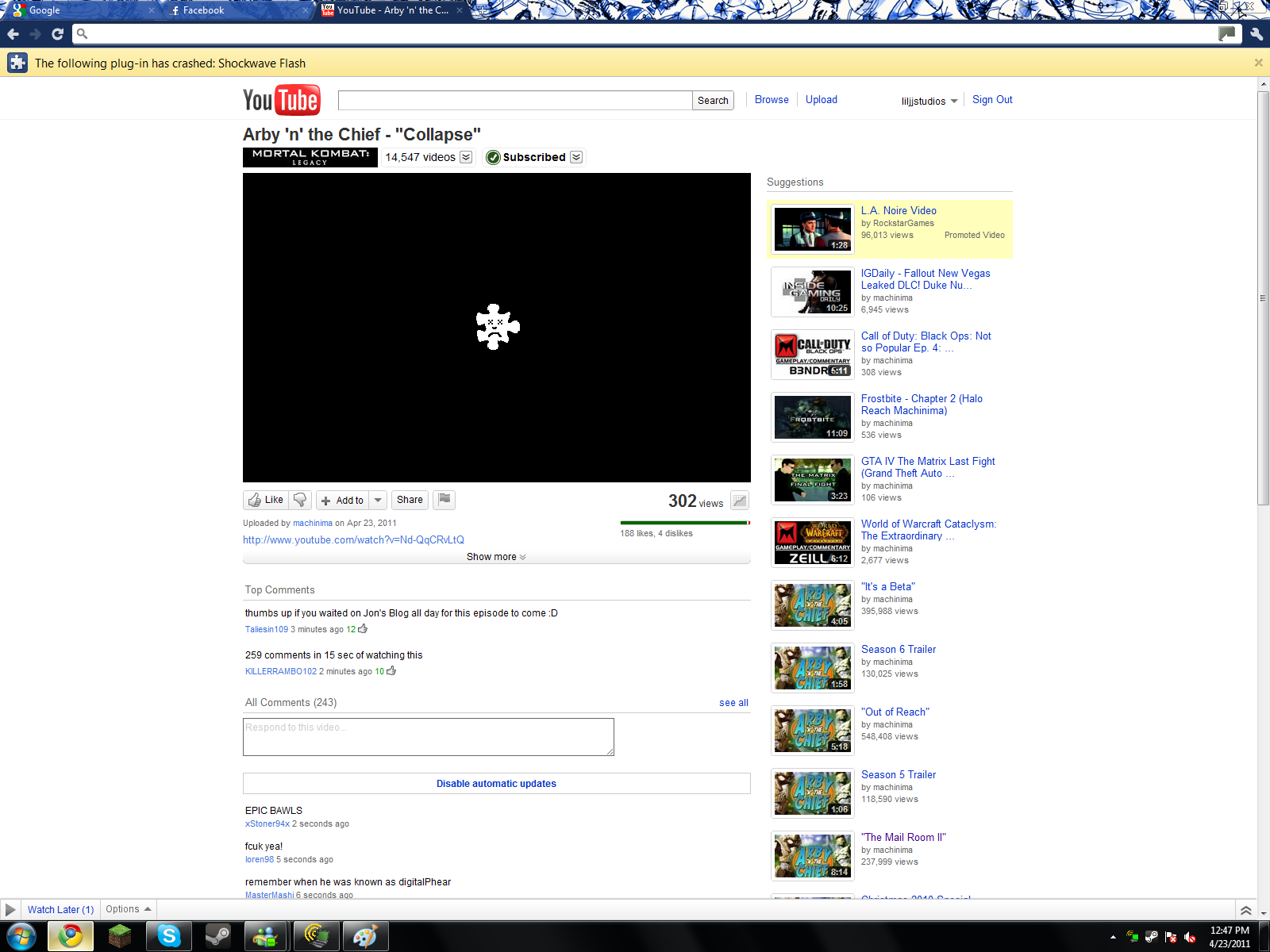Disable automatic comment updates
The width and height of the screenshot is (1270, 952).
496,783
